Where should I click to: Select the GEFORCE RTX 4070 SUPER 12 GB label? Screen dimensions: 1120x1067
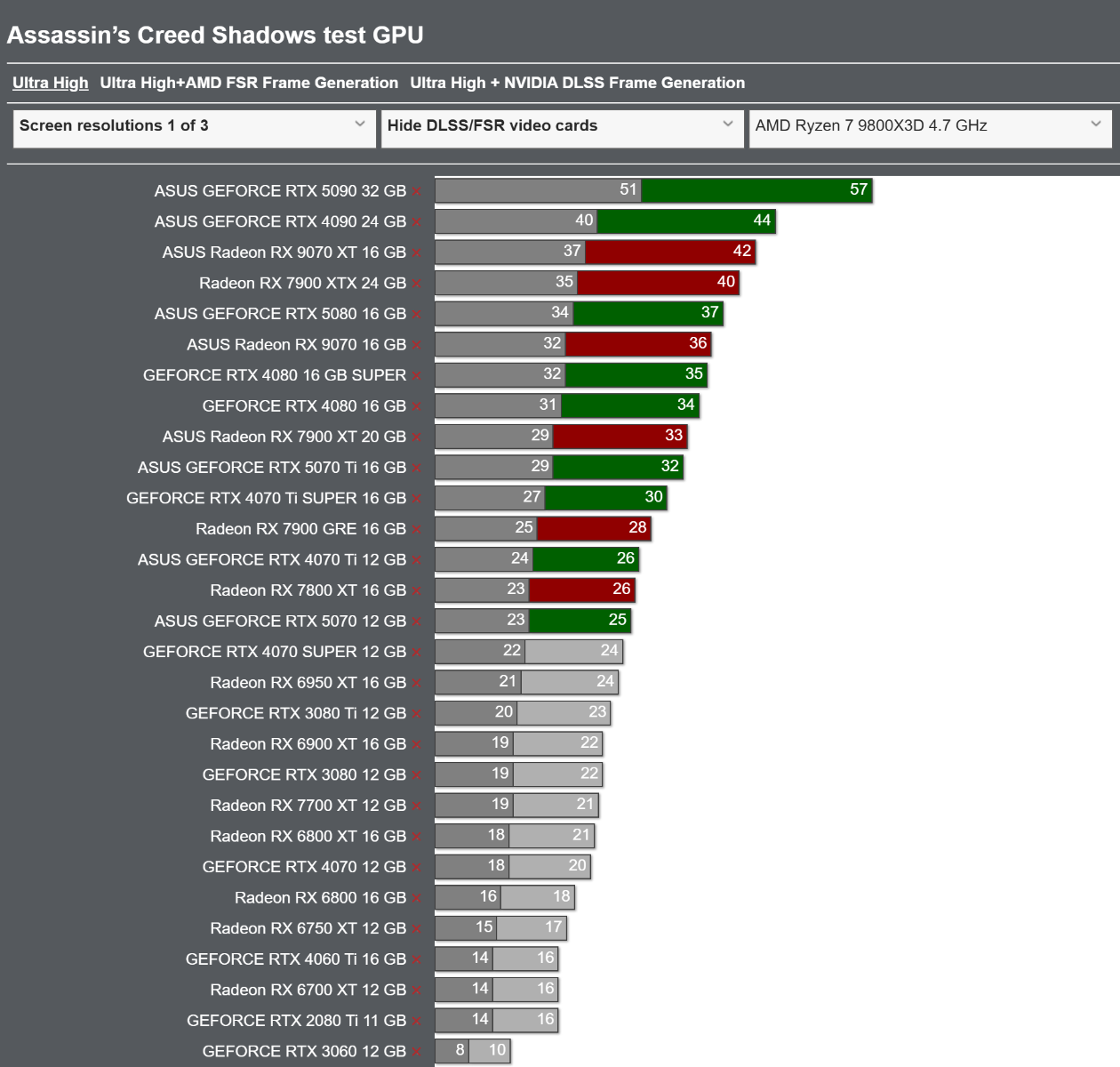click(x=275, y=653)
